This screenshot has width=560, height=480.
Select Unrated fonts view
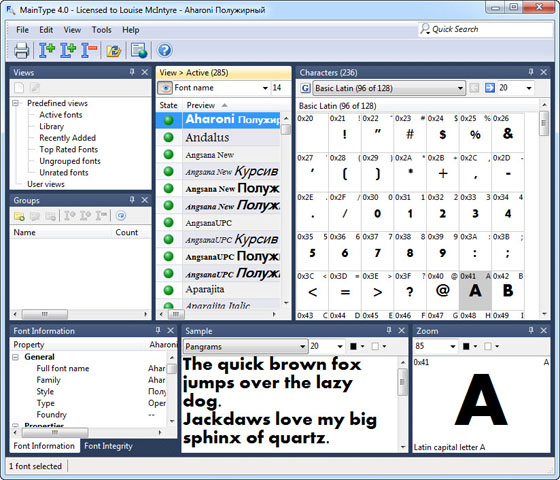64,172
